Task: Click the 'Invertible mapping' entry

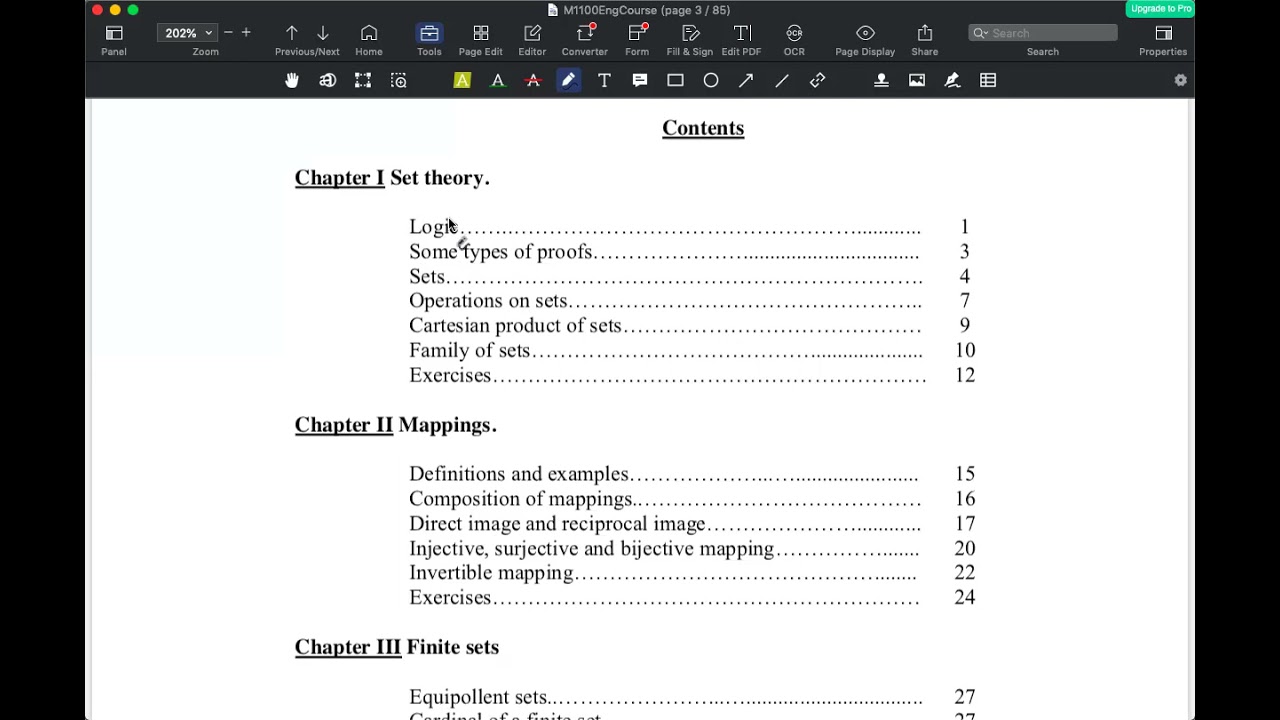Action: pyautogui.click(x=491, y=573)
